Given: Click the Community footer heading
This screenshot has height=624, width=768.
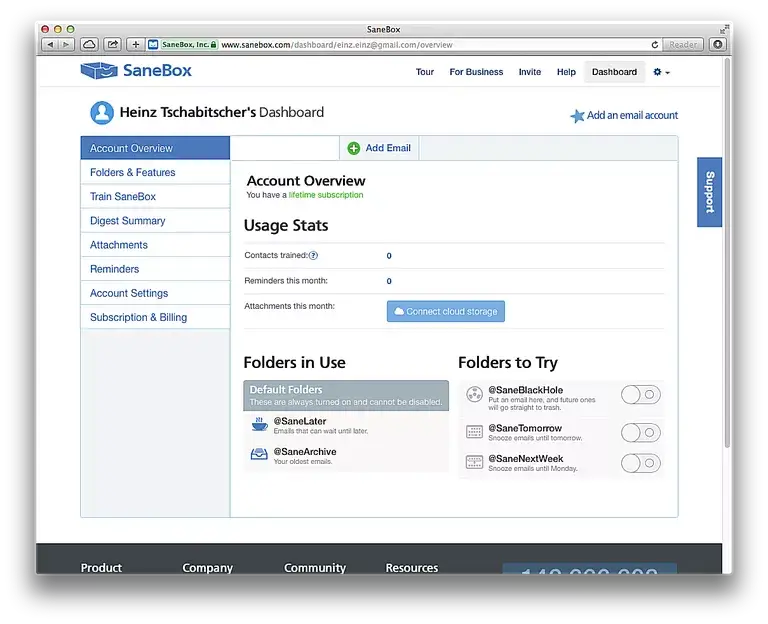Looking at the screenshot, I should [315, 568].
